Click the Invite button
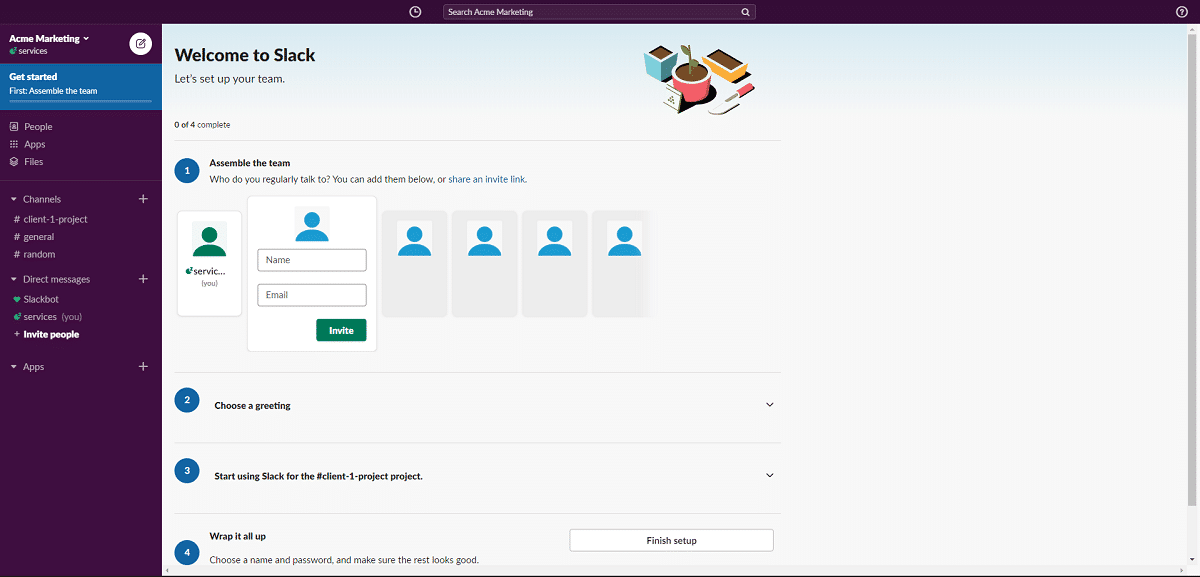This screenshot has width=1200, height=577. [341, 329]
